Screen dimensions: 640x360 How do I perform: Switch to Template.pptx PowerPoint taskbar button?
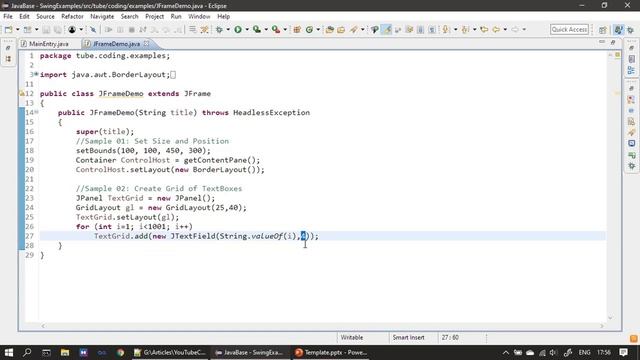point(331,352)
